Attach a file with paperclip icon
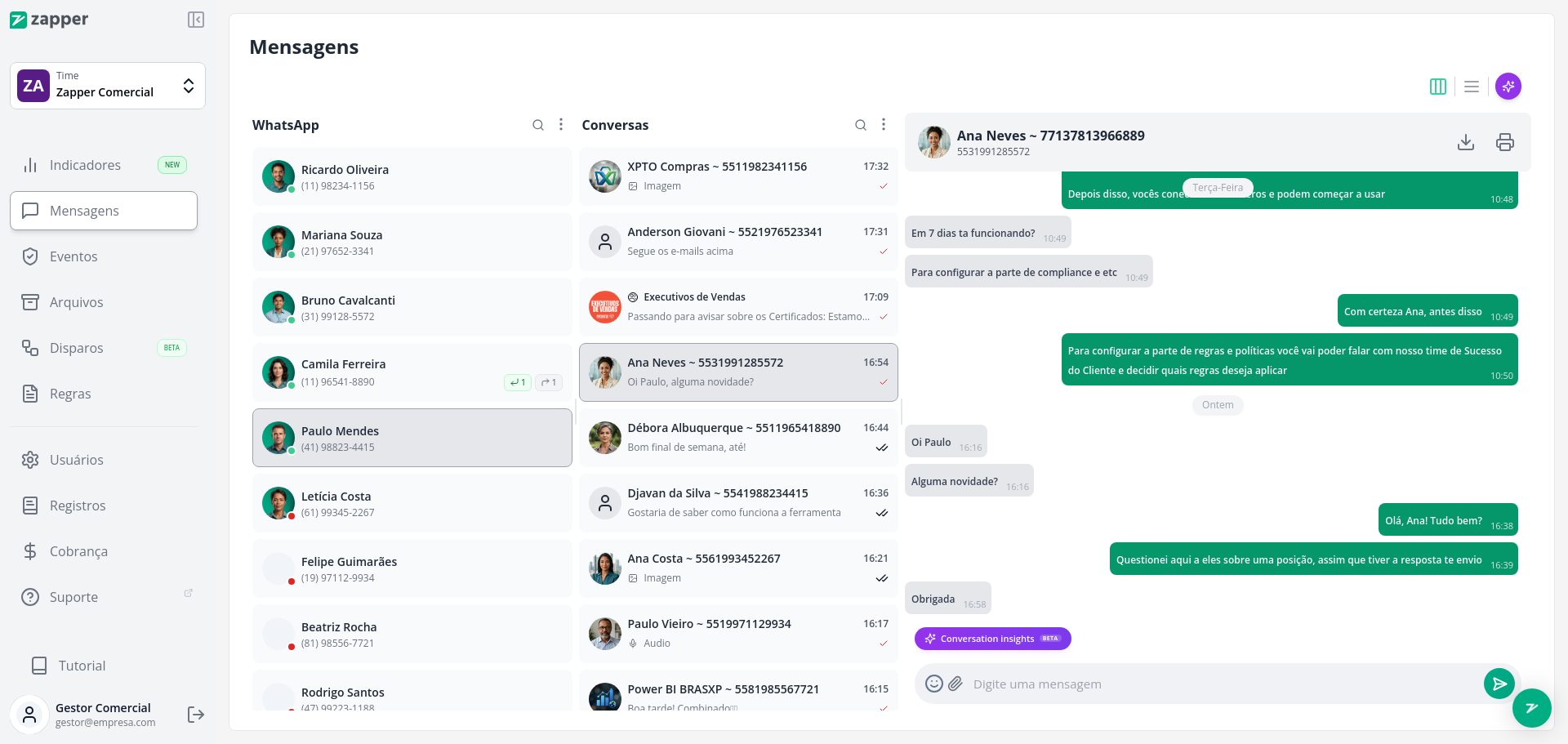The image size is (1568, 744). [955, 684]
